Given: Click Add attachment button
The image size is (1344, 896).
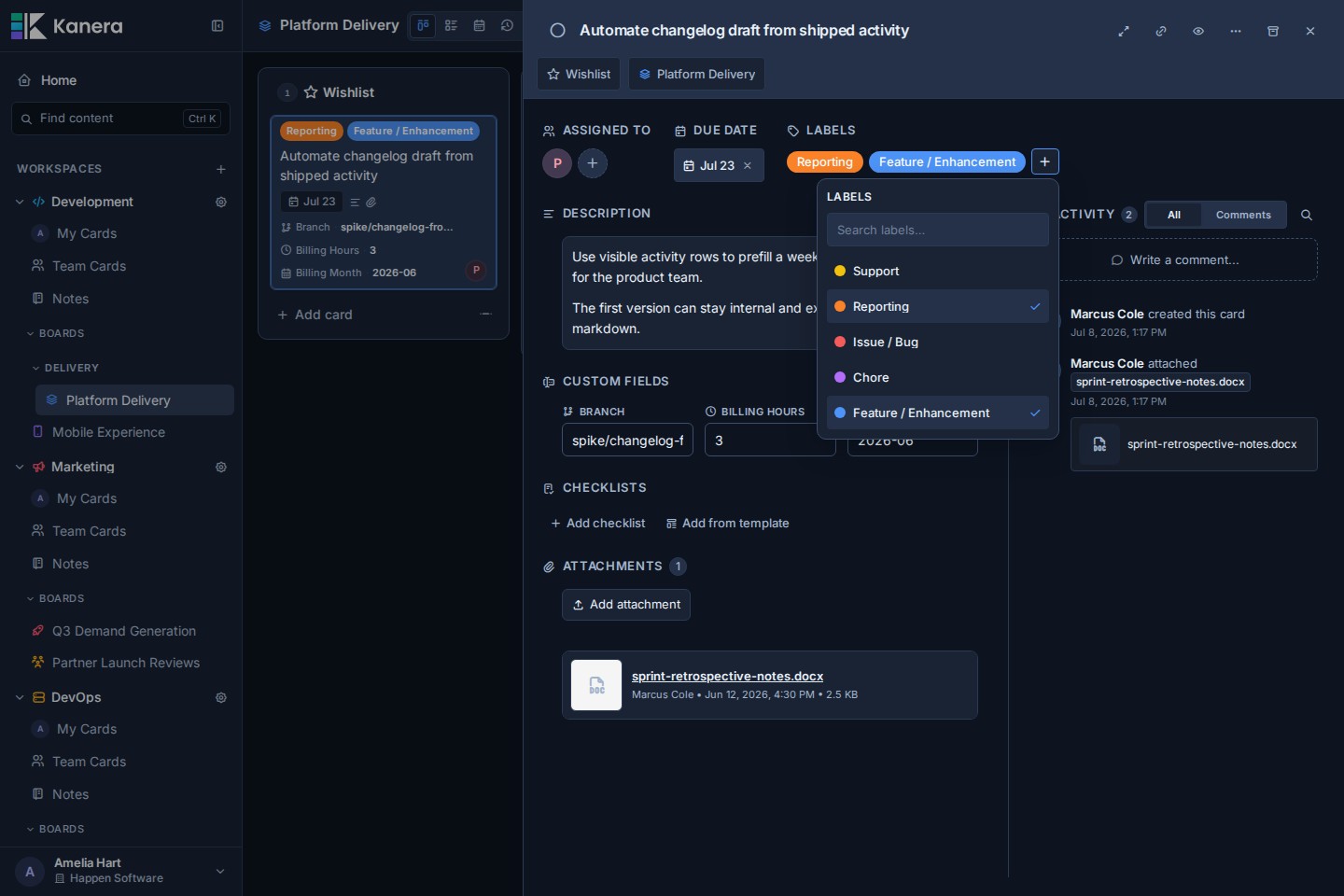Looking at the screenshot, I should pyautogui.click(x=626, y=605).
